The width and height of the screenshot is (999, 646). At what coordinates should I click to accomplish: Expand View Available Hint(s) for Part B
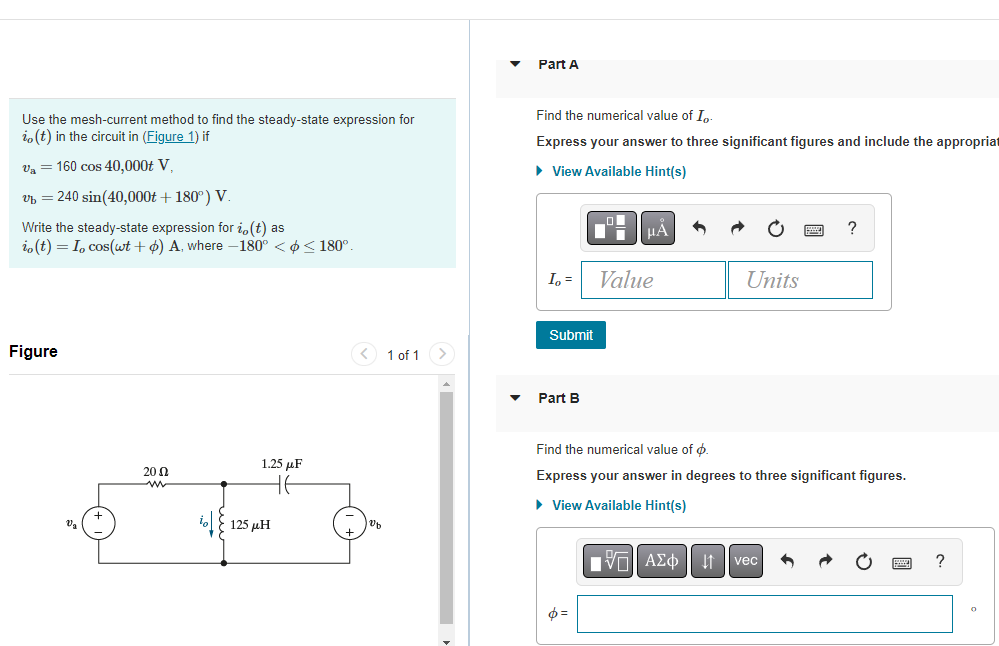[x=618, y=505]
